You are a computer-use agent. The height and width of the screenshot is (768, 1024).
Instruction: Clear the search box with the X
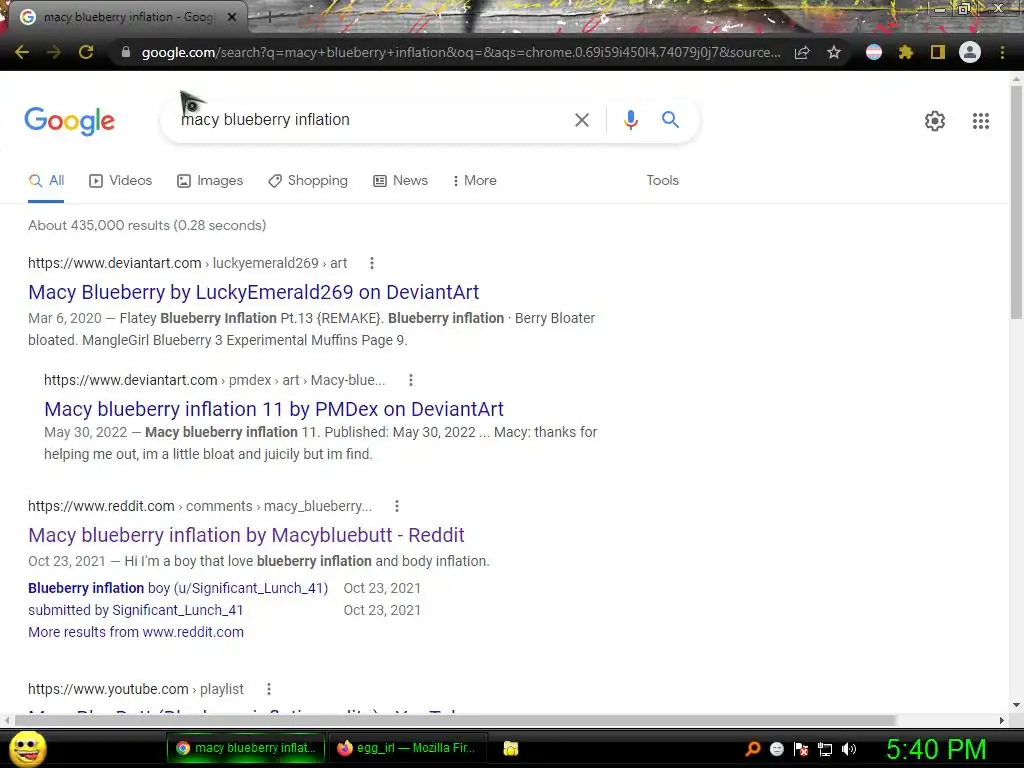582,120
